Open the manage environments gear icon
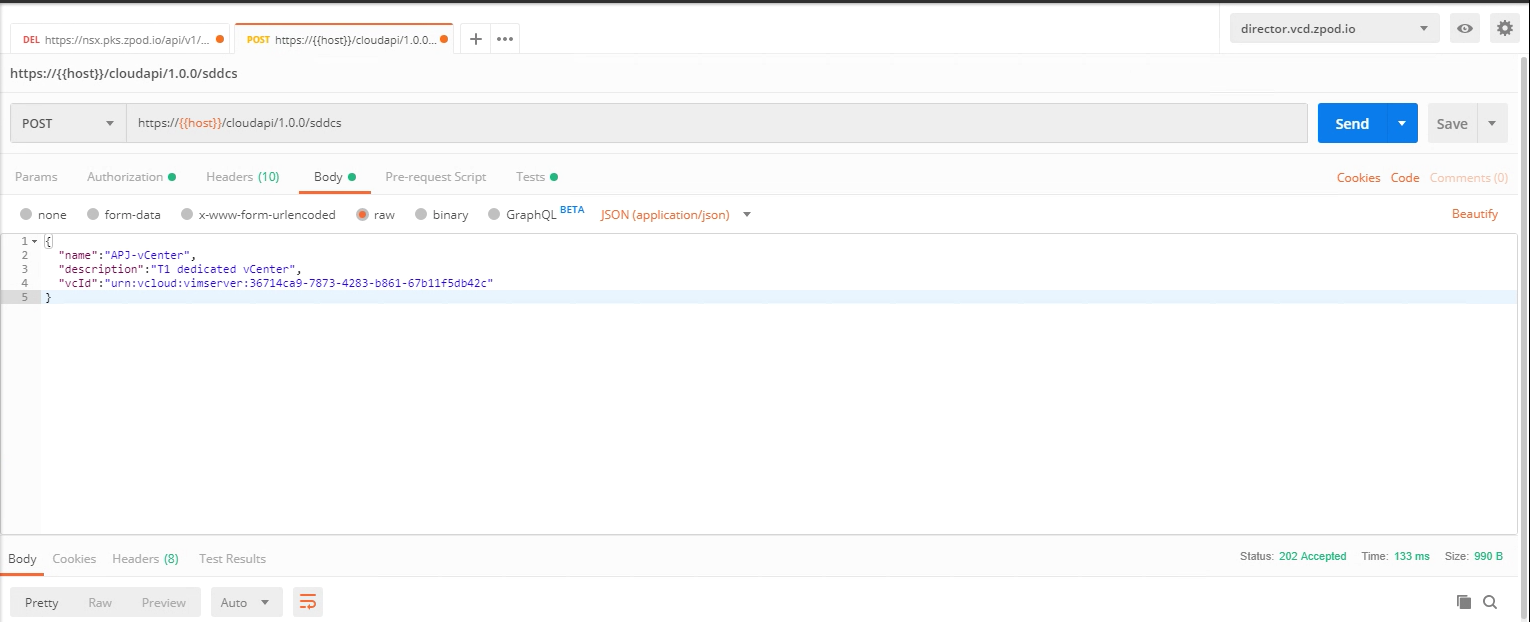This screenshot has height=622, width=1530. (x=1504, y=29)
